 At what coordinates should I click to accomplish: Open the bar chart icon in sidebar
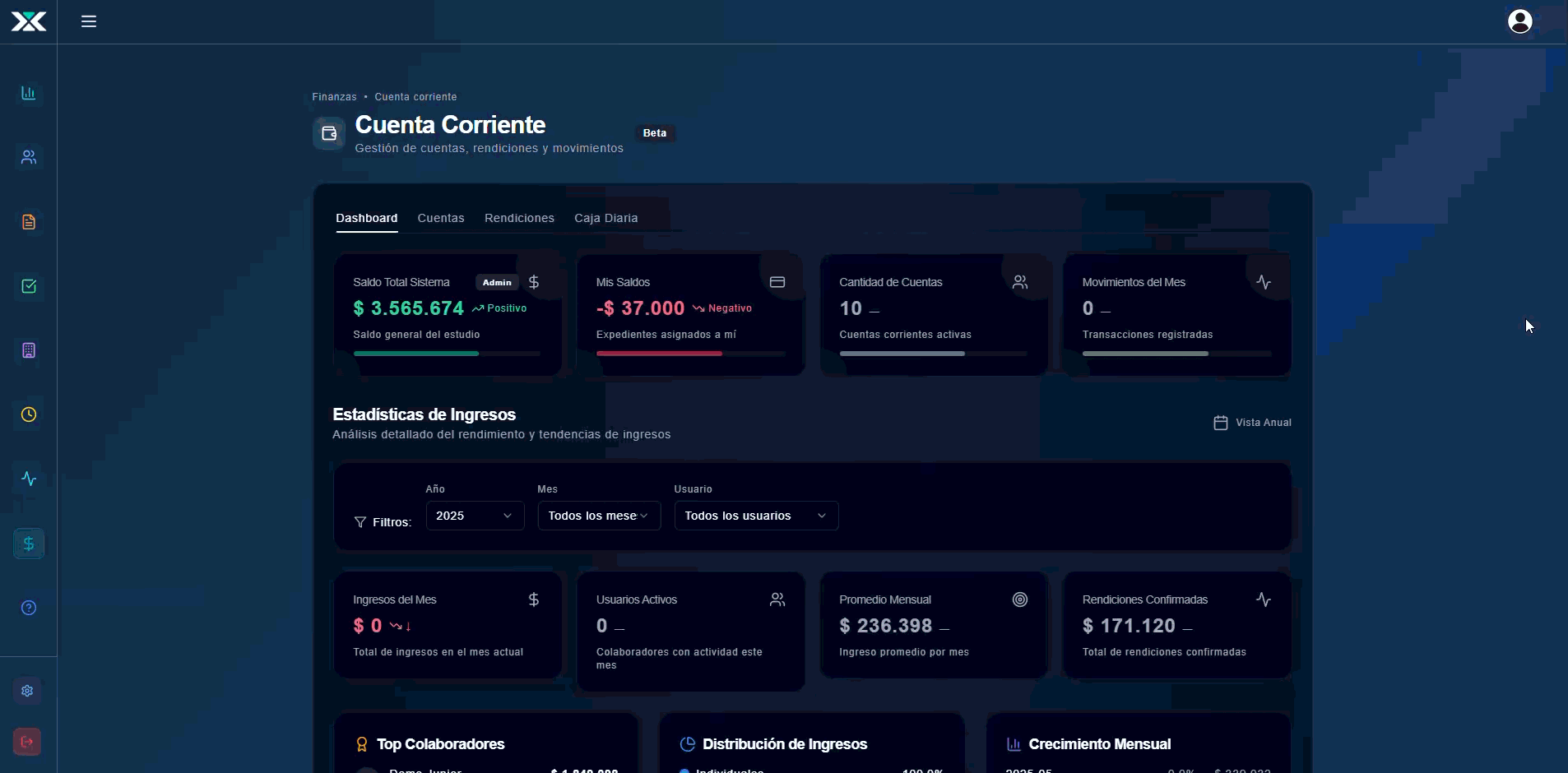pos(29,93)
